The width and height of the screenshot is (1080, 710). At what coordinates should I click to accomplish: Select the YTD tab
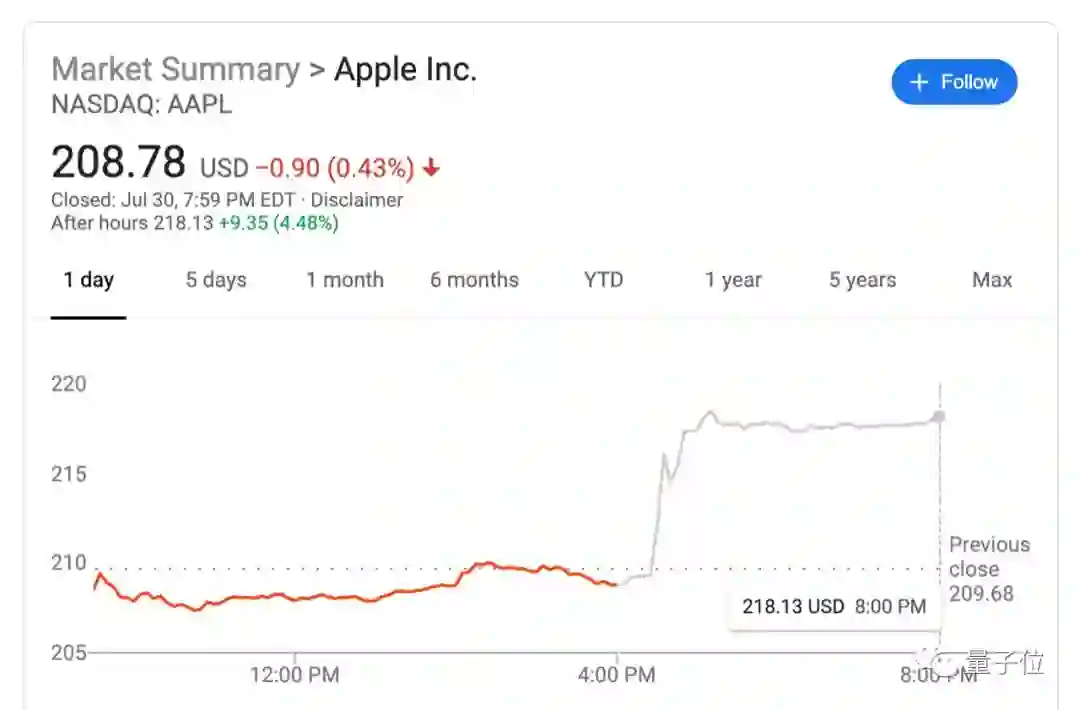pos(603,280)
